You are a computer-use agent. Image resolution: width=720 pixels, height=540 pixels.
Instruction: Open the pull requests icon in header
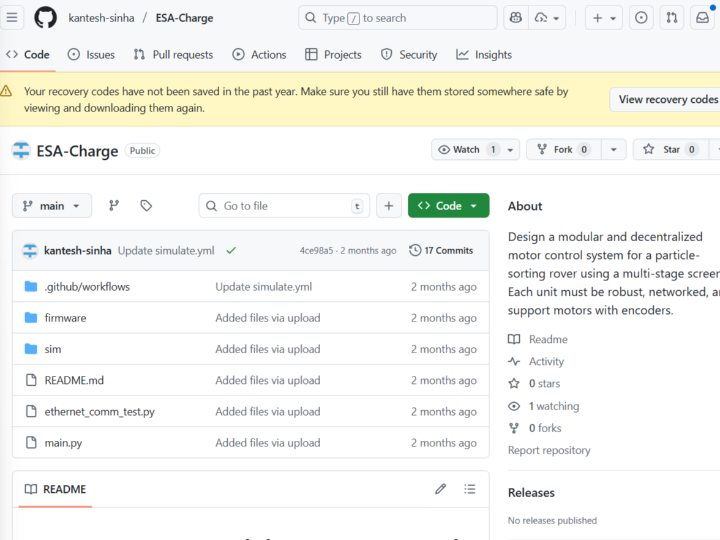pyautogui.click(x=672, y=18)
